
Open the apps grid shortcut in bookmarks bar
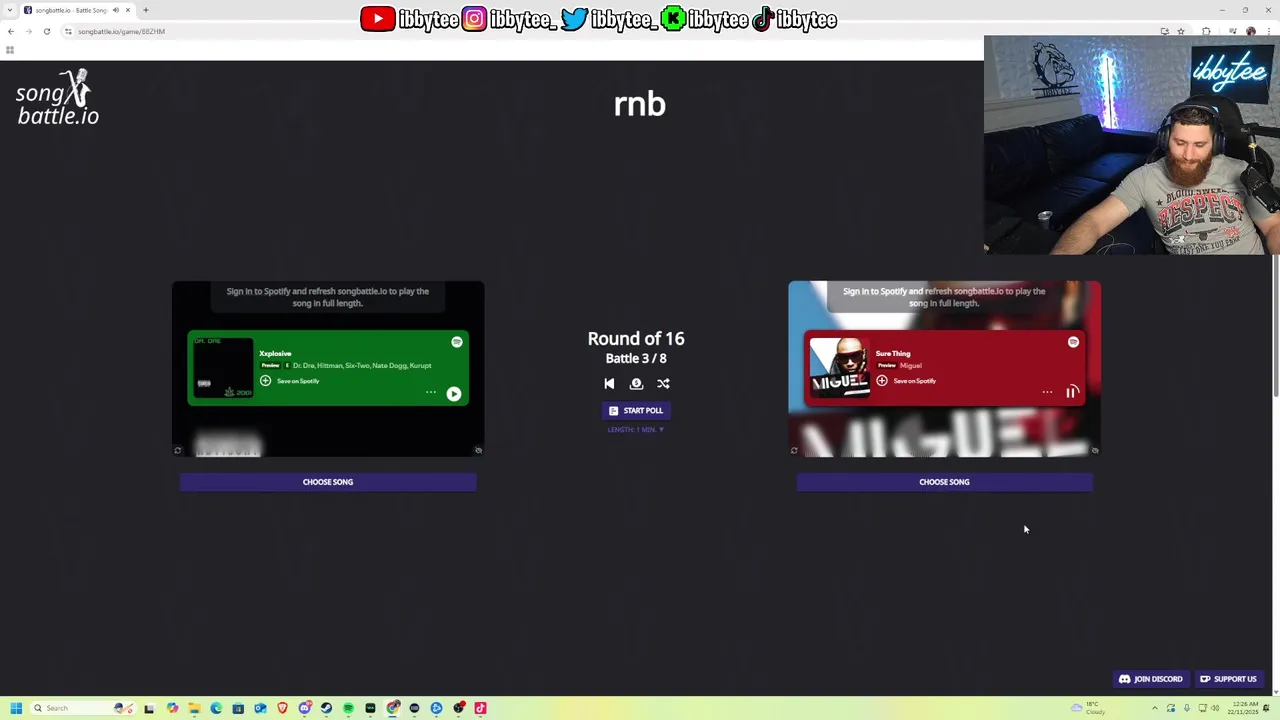(10, 50)
